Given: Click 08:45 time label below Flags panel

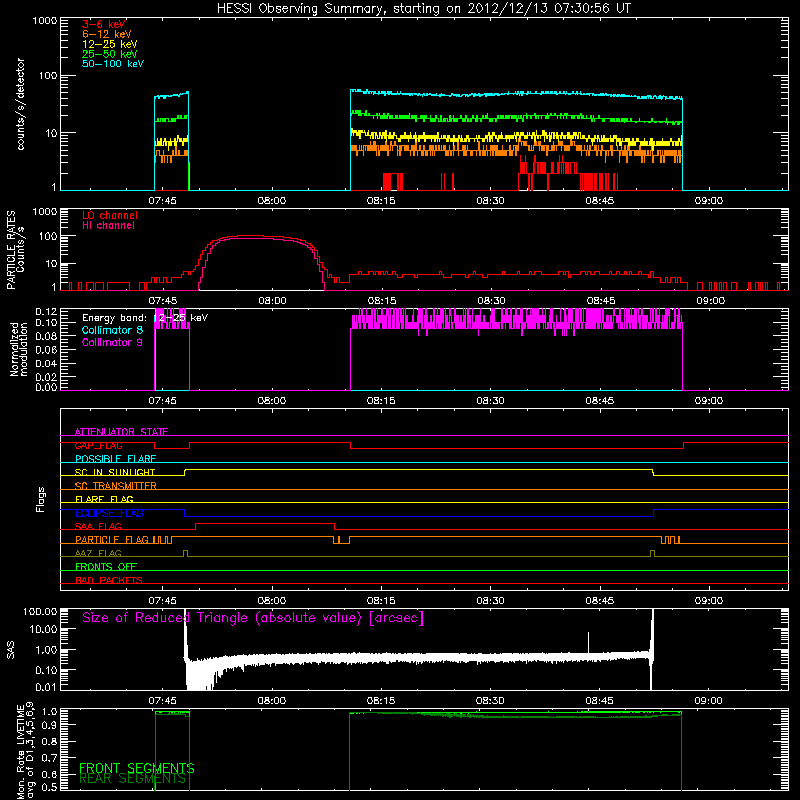Looking at the screenshot, I should [x=599, y=601].
